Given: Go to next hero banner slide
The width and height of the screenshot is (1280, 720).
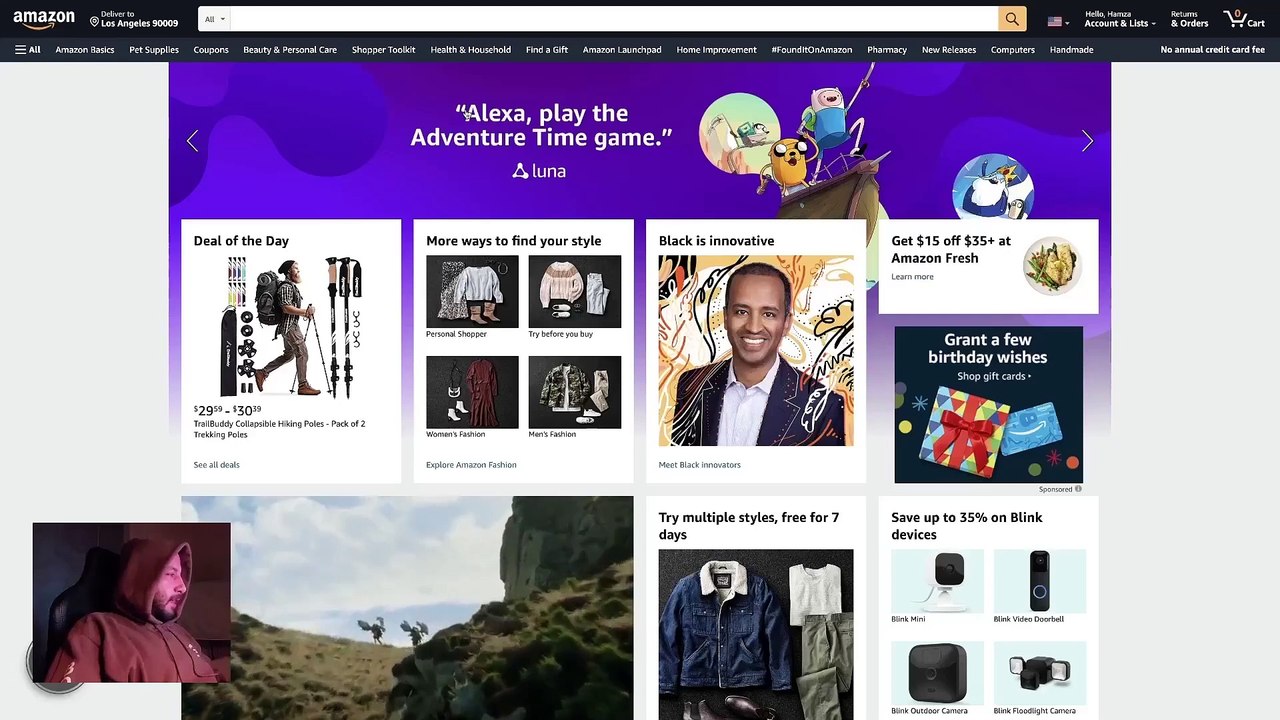Looking at the screenshot, I should pos(1087,141).
